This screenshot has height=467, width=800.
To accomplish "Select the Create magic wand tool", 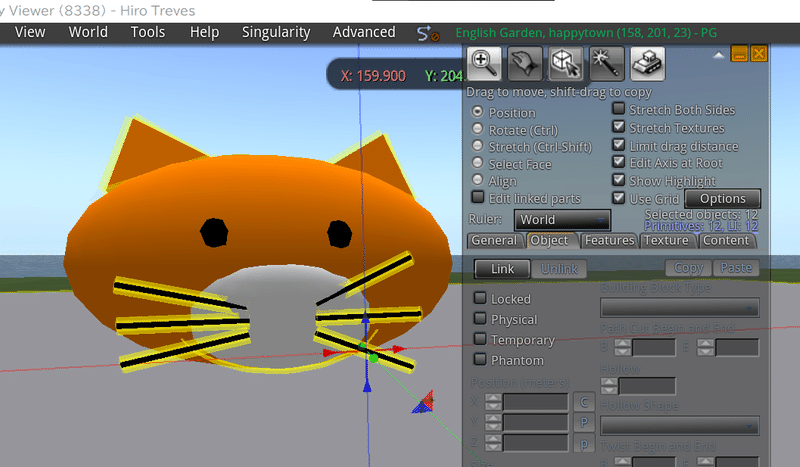I will (x=607, y=63).
